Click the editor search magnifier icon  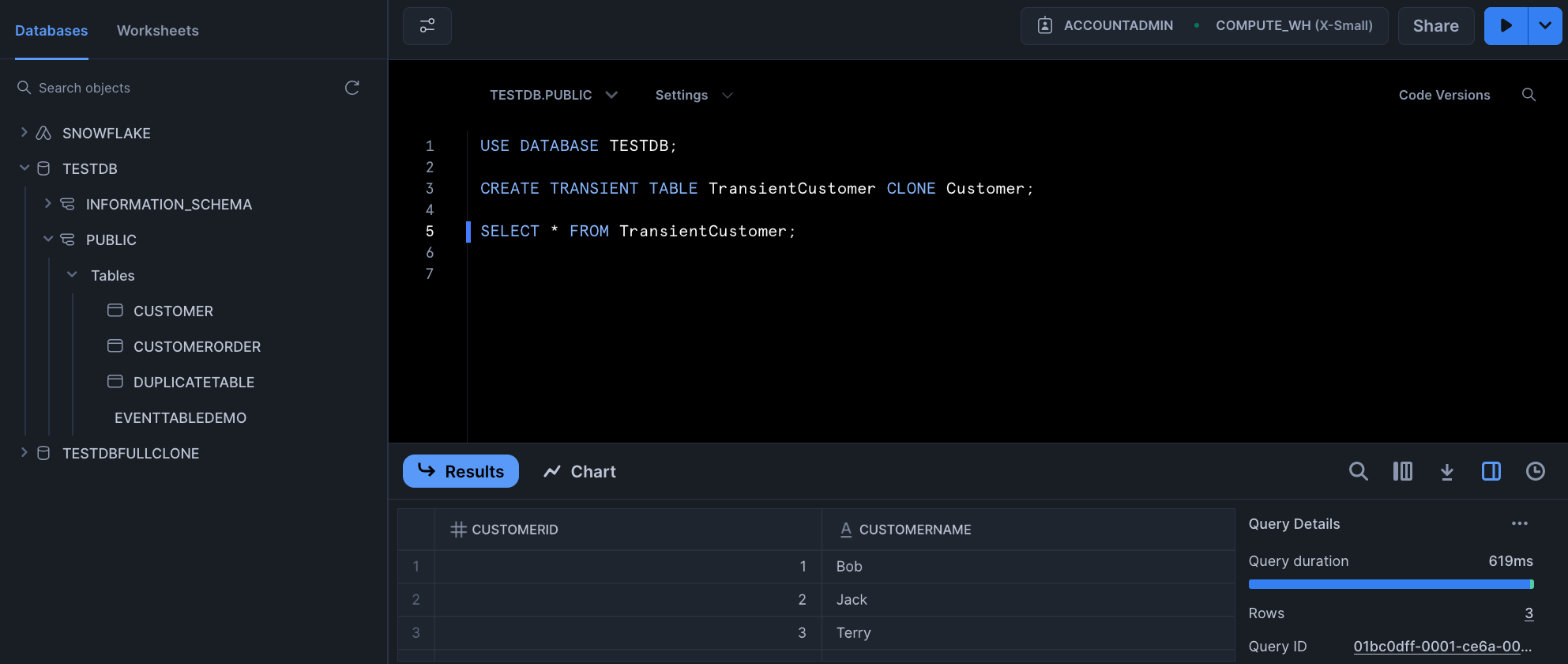pos(1529,95)
